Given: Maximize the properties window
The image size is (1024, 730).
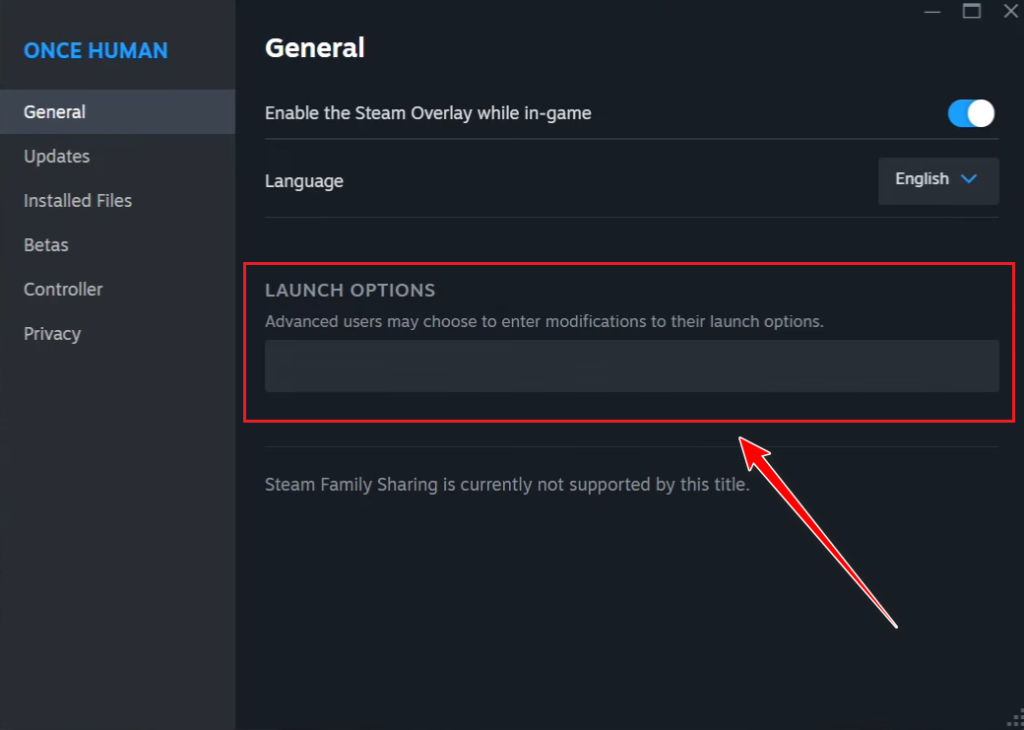Looking at the screenshot, I should [971, 10].
